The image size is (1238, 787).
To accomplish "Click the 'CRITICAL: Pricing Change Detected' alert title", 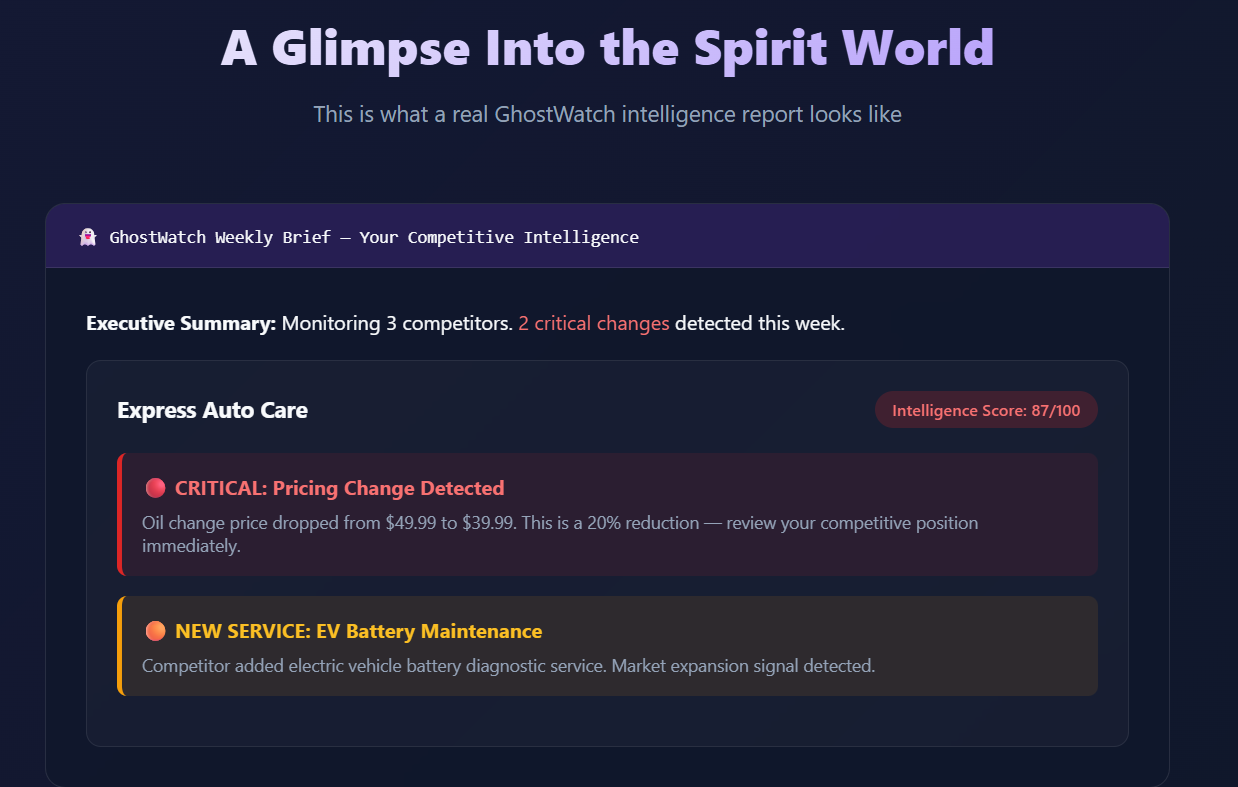I will click(339, 488).
